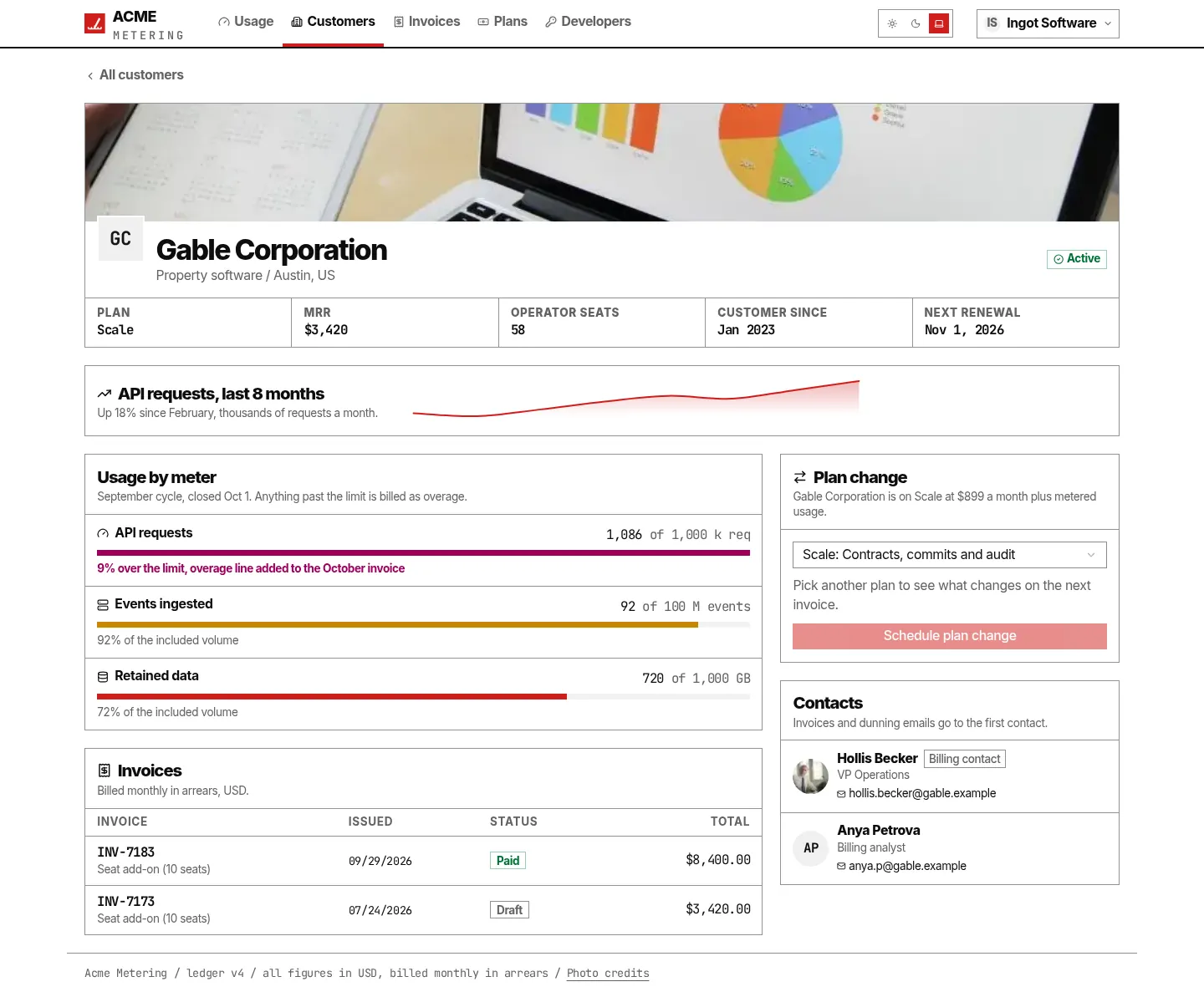This screenshot has height=992, width=1204.
Task: Click the Events ingested meter icon
Action: click(x=103, y=605)
